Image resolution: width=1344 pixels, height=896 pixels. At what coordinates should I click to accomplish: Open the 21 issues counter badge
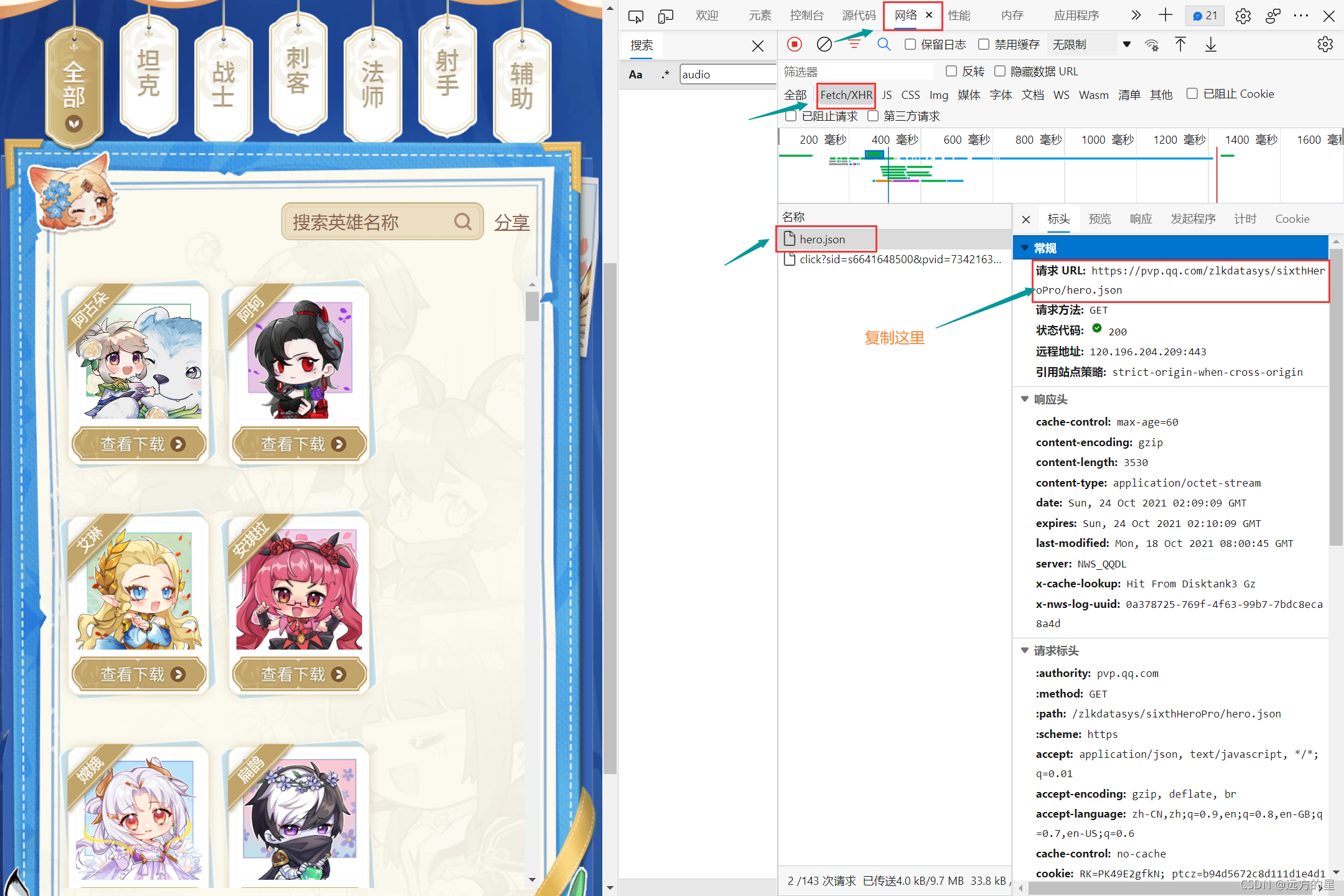tap(1205, 16)
